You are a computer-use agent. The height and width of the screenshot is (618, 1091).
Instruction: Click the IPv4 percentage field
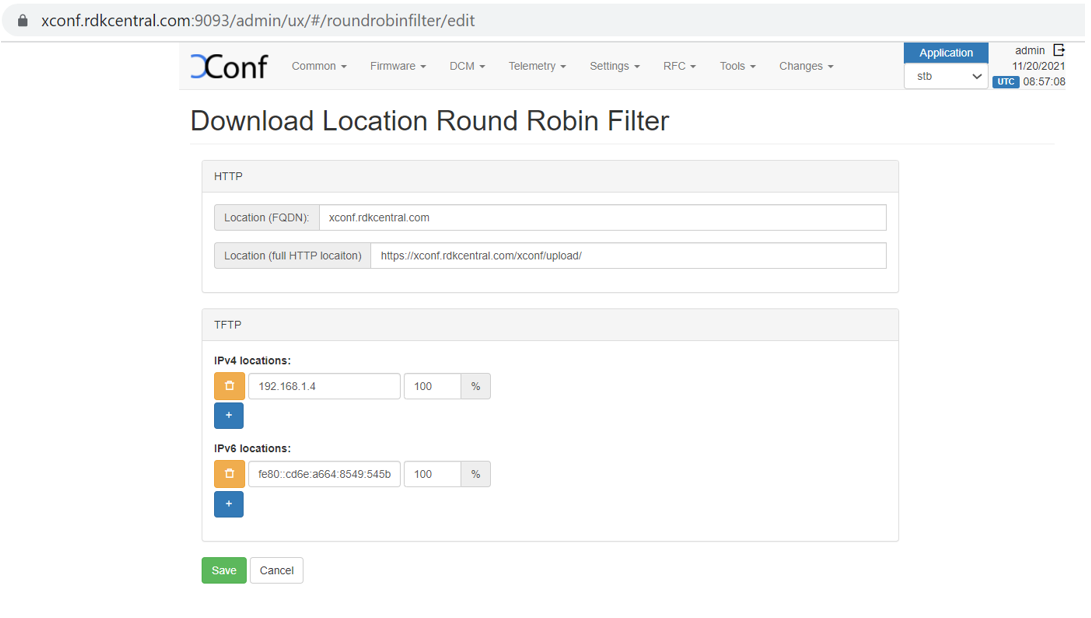tap(432, 386)
